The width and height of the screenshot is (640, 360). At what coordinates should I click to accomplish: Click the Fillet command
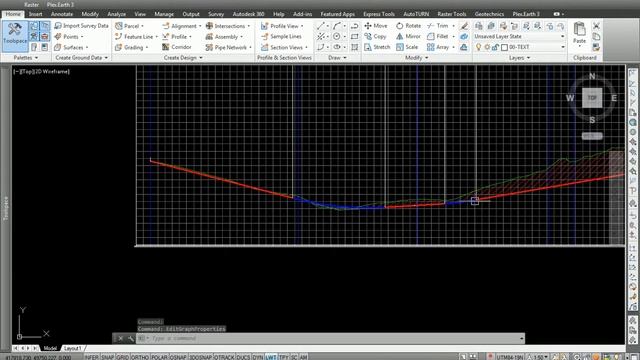click(438, 36)
